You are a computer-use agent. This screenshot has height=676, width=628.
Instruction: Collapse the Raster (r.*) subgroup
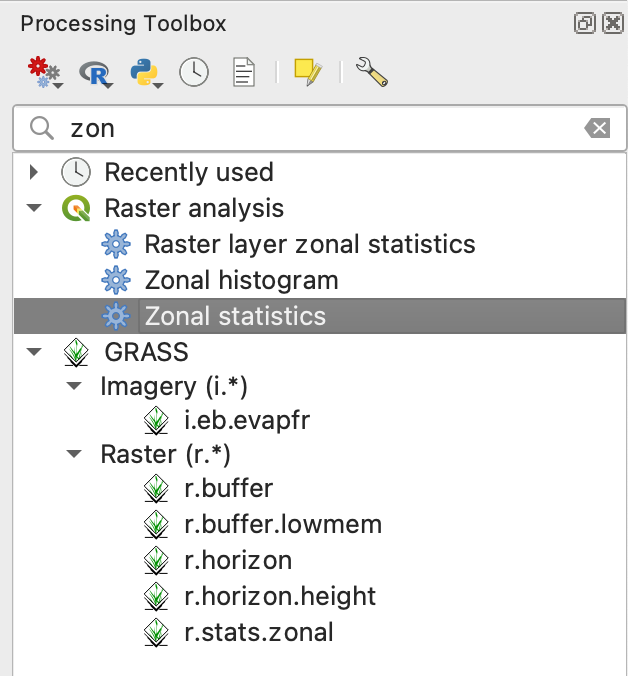[x=74, y=455]
